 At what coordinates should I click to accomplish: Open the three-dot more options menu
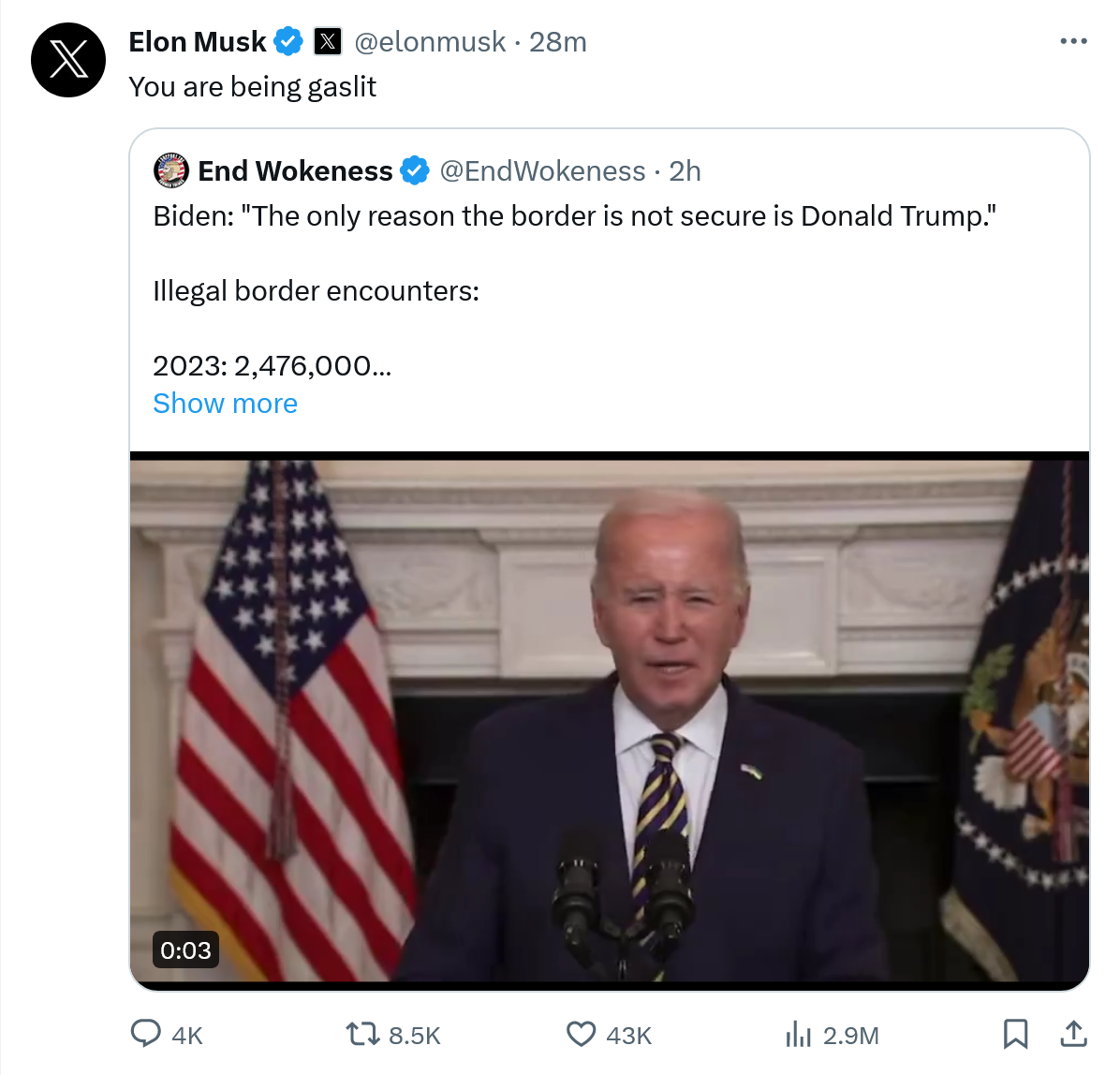click(x=1073, y=41)
